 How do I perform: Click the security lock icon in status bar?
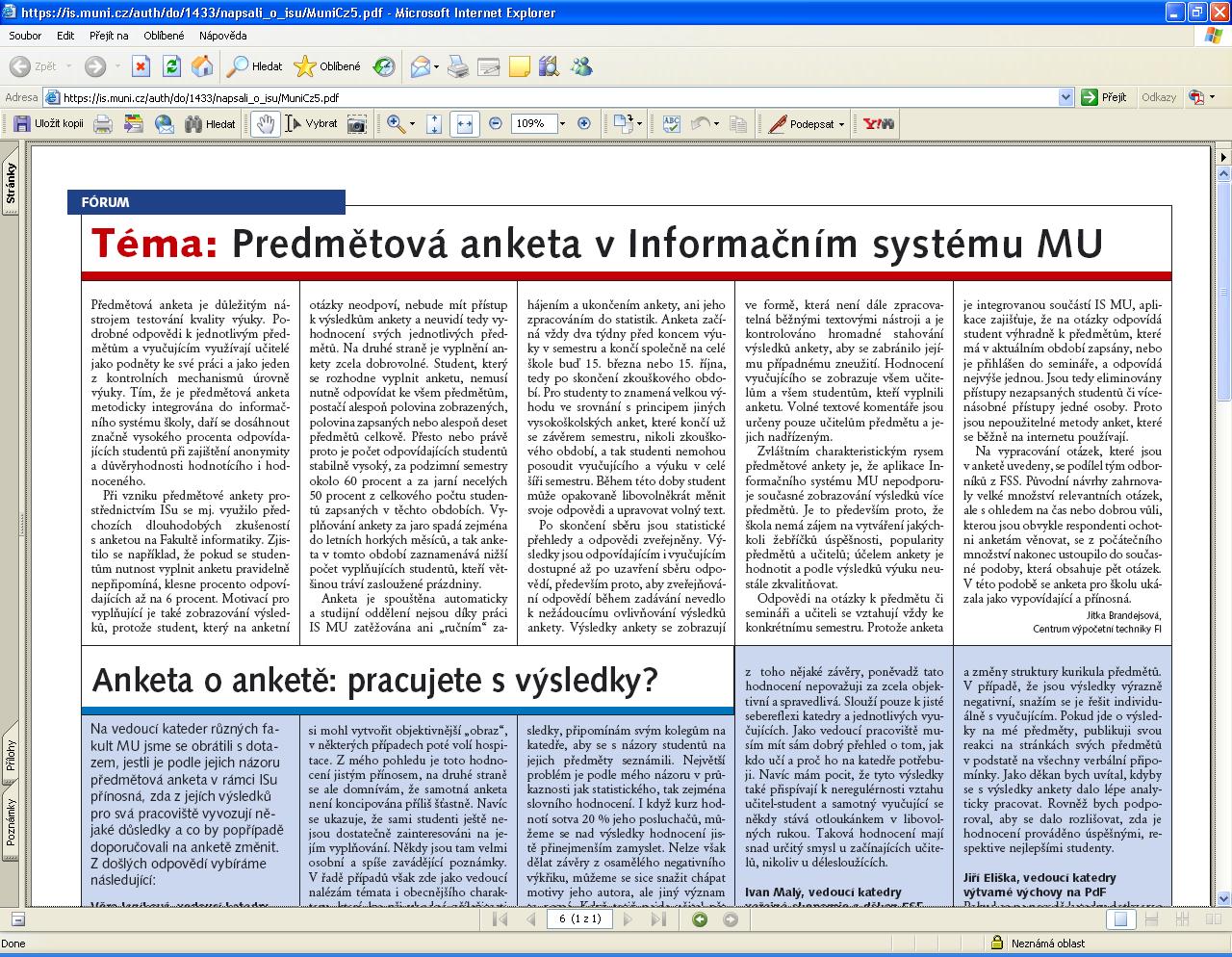pyautogui.click(x=997, y=944)
